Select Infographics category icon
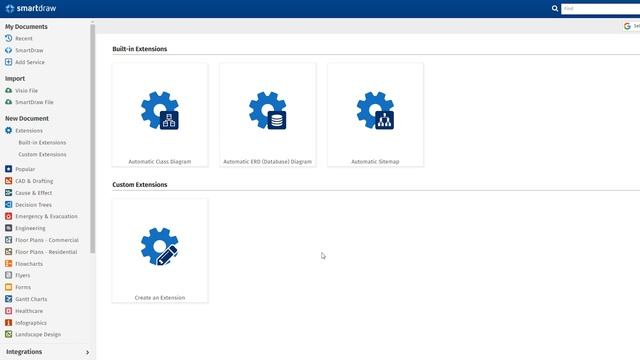The image size is (640, 360). (9, 323)
